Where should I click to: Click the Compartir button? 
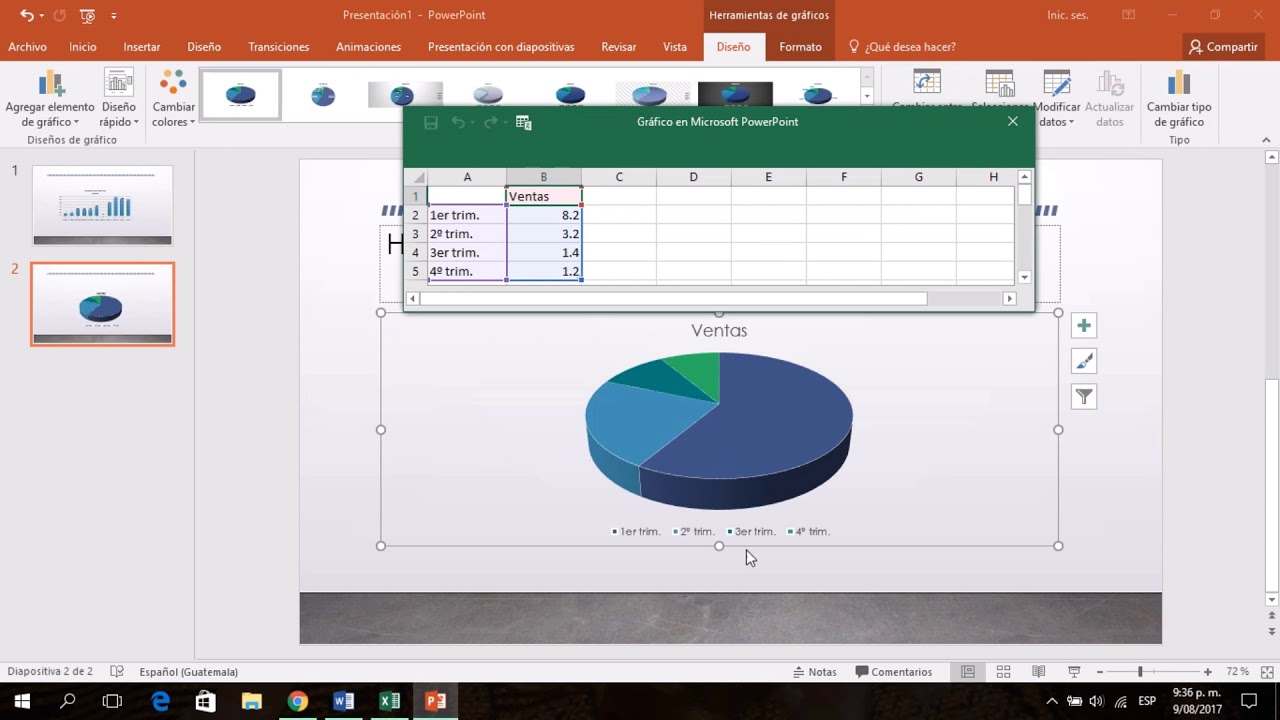[x=1222, y=47]
